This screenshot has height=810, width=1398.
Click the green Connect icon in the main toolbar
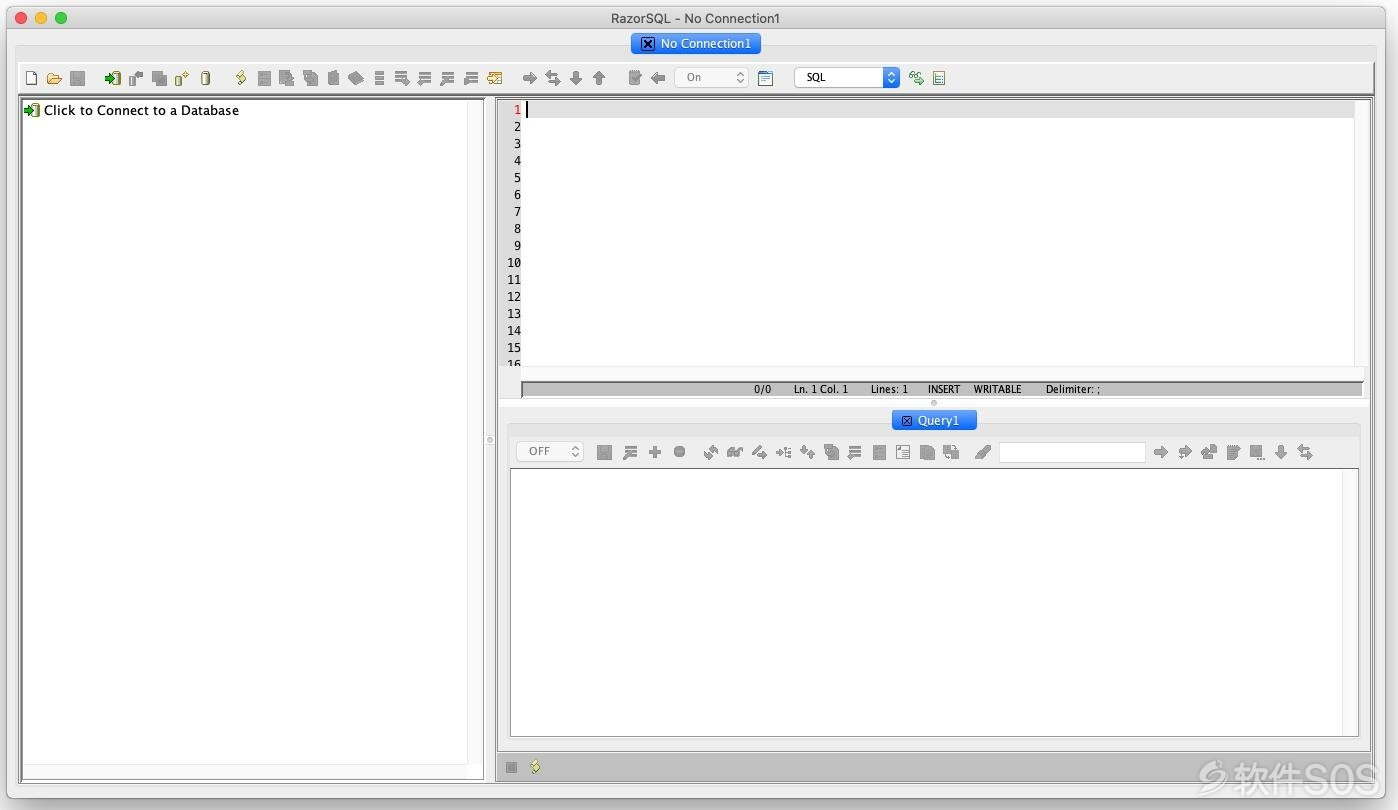pos(112,78)
